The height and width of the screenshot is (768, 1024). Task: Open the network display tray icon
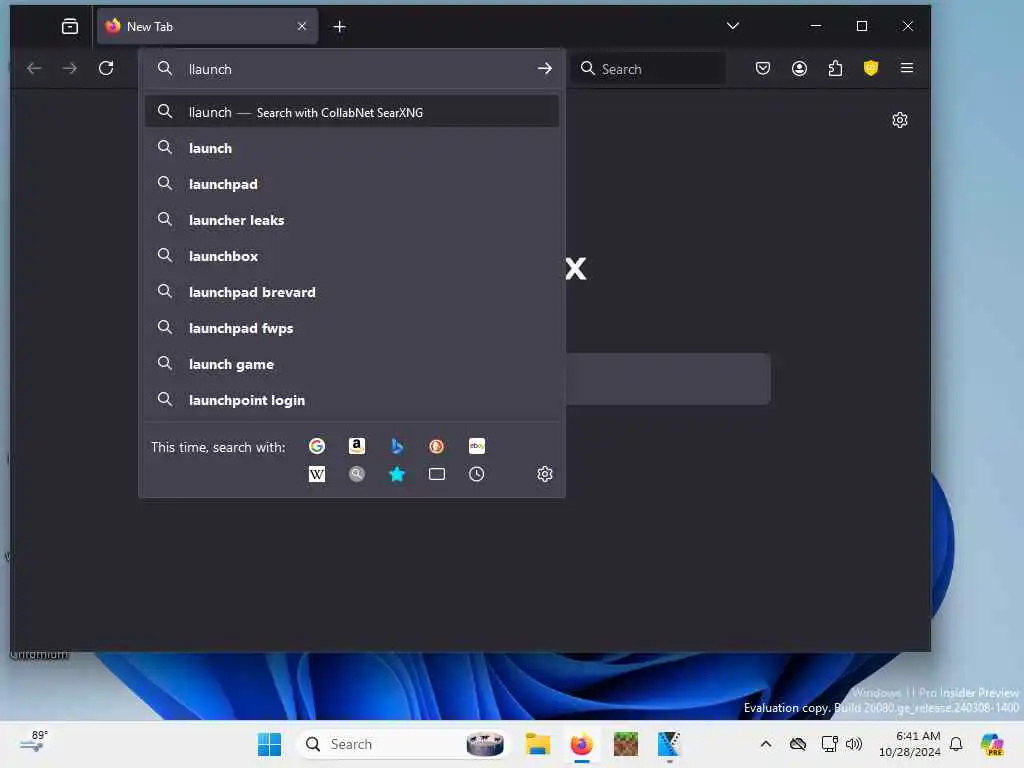pyautogui.click(x=829, y=744)
